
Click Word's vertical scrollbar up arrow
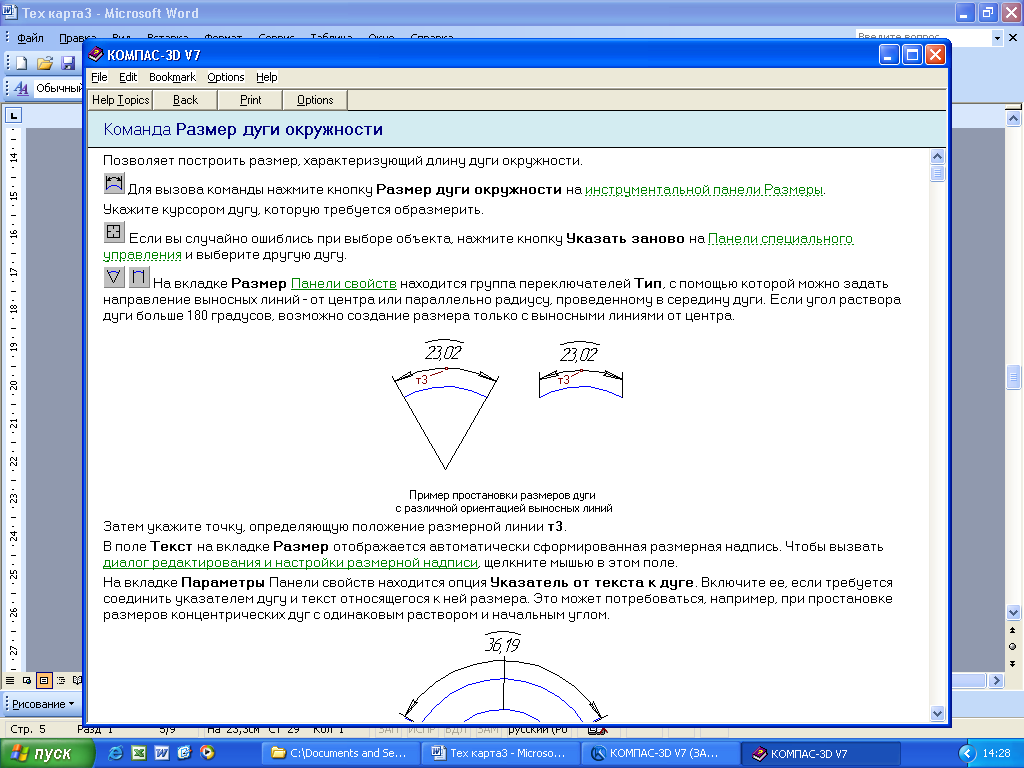point(1014,118)
